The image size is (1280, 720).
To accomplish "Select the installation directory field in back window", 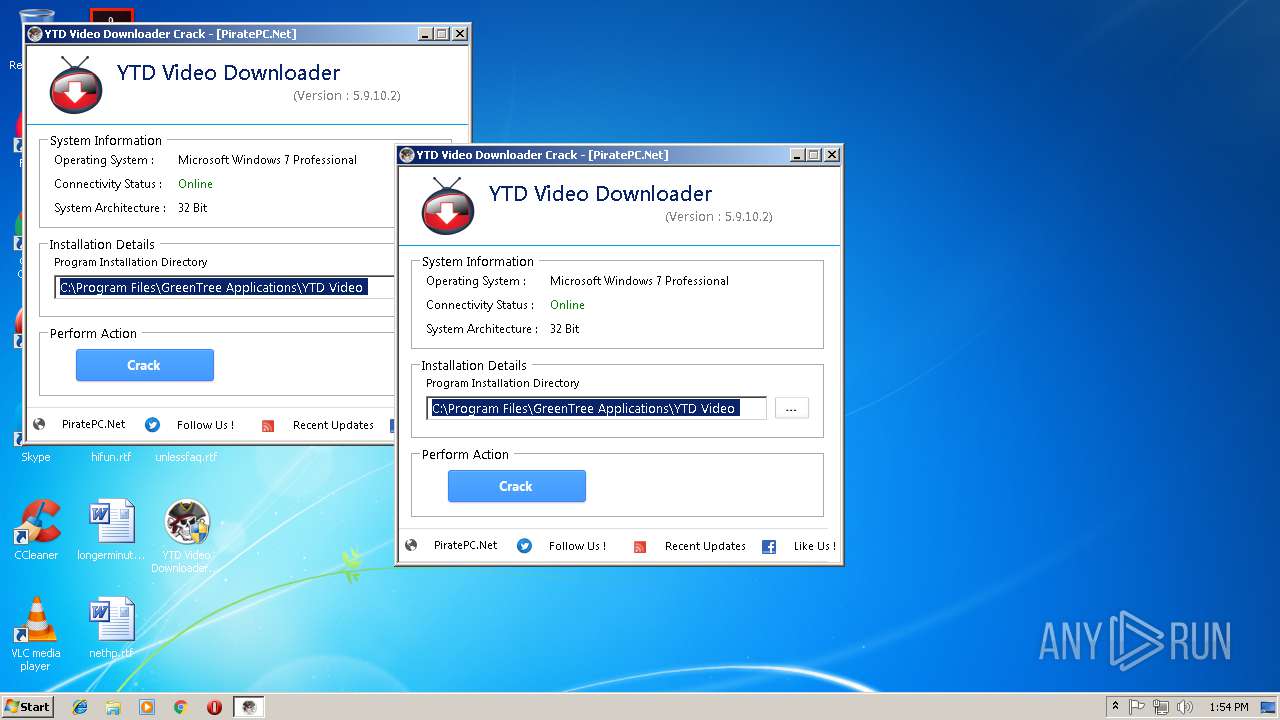I will coord(225,287).
